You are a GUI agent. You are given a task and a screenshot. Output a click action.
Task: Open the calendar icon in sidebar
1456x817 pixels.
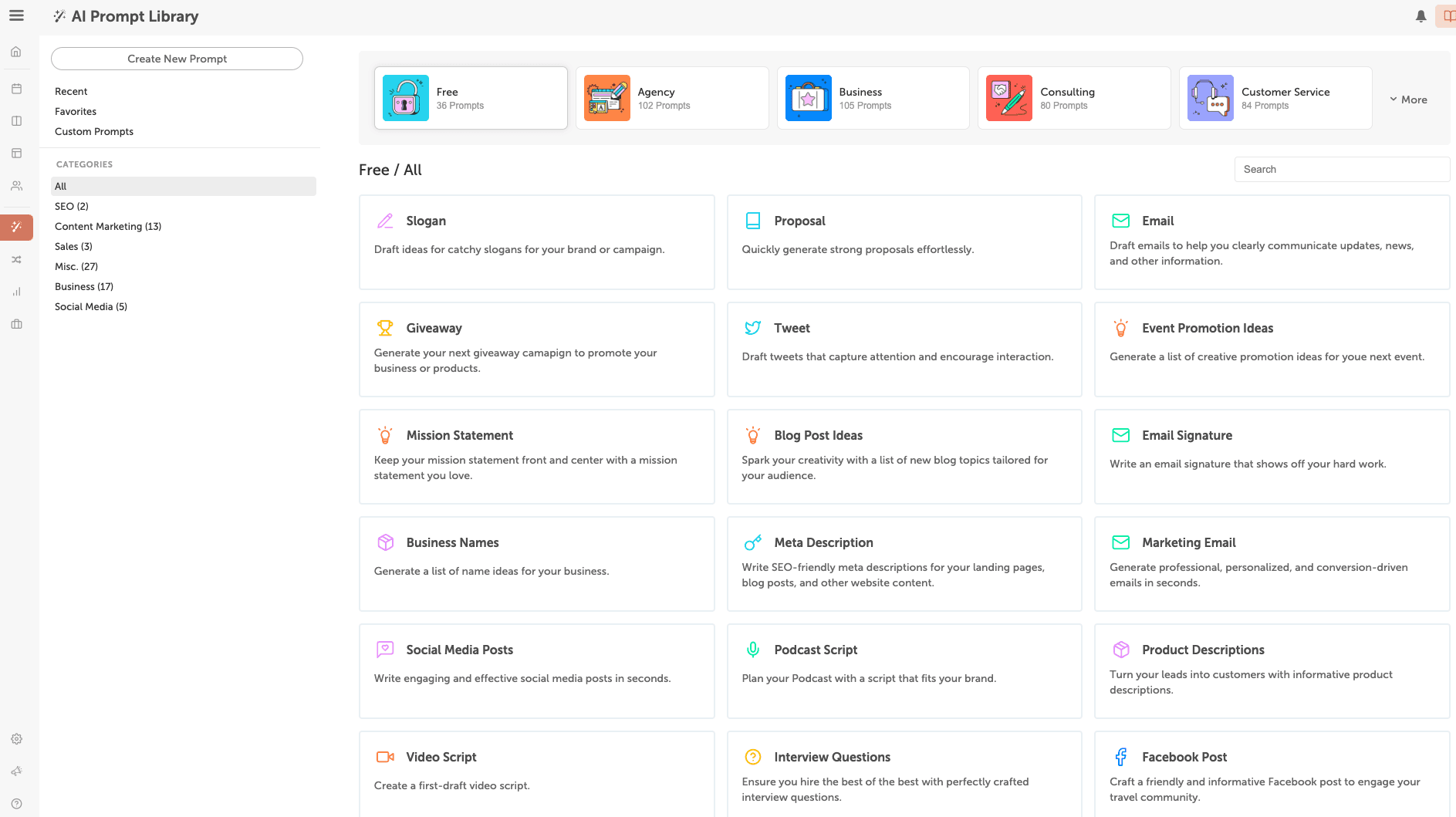point(16,89)
